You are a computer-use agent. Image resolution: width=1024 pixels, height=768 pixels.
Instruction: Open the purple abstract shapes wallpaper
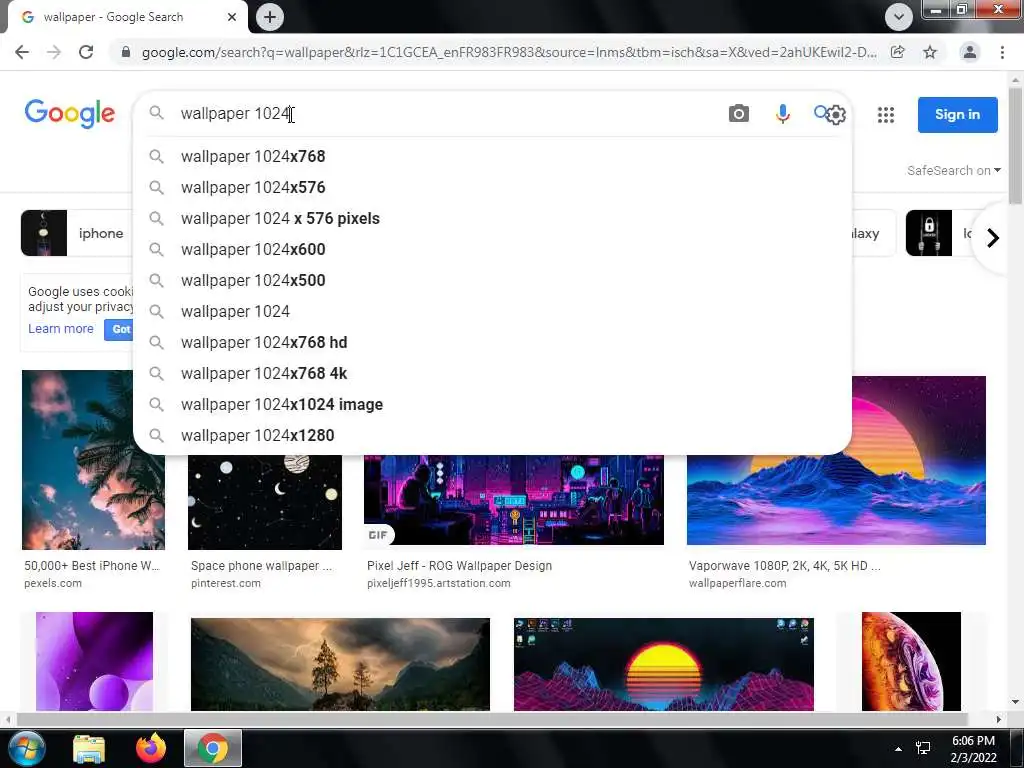[x=95, y=661]
